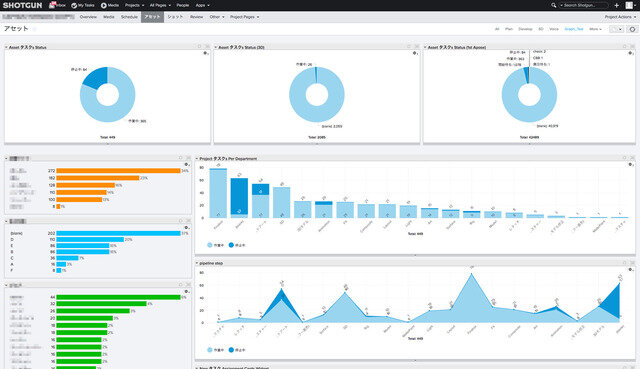
Task: Toggle dark blue legend in pipeline step chart
Action: 237,350
